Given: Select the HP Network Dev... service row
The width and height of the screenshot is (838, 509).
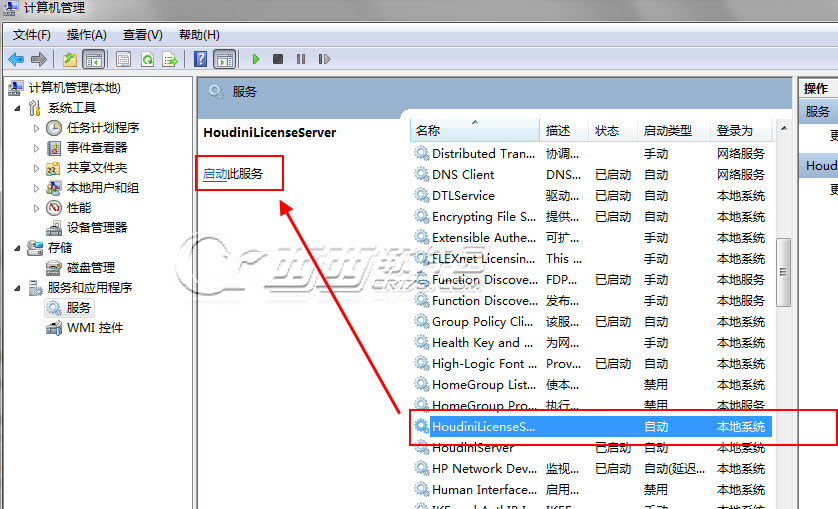Looking at the screenshot, I should 592,469.
